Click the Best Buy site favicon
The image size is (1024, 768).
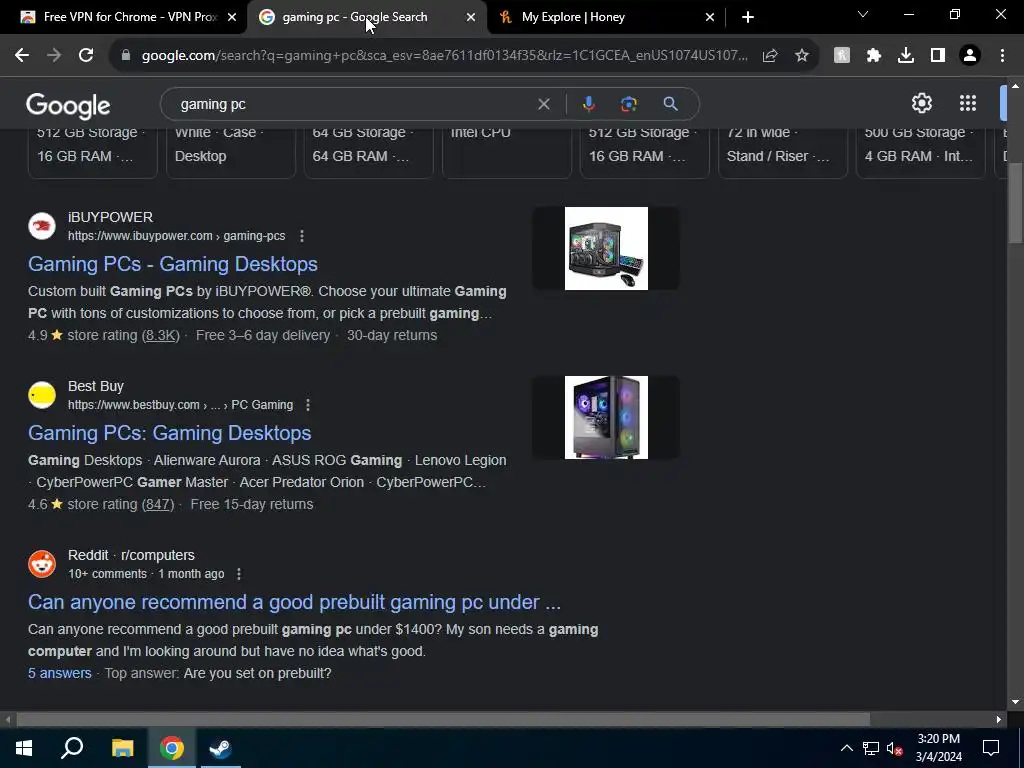[42, 395]
